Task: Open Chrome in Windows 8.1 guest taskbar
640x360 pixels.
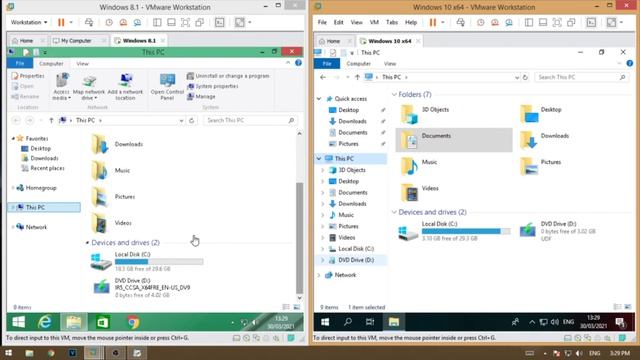Action: 133,322
